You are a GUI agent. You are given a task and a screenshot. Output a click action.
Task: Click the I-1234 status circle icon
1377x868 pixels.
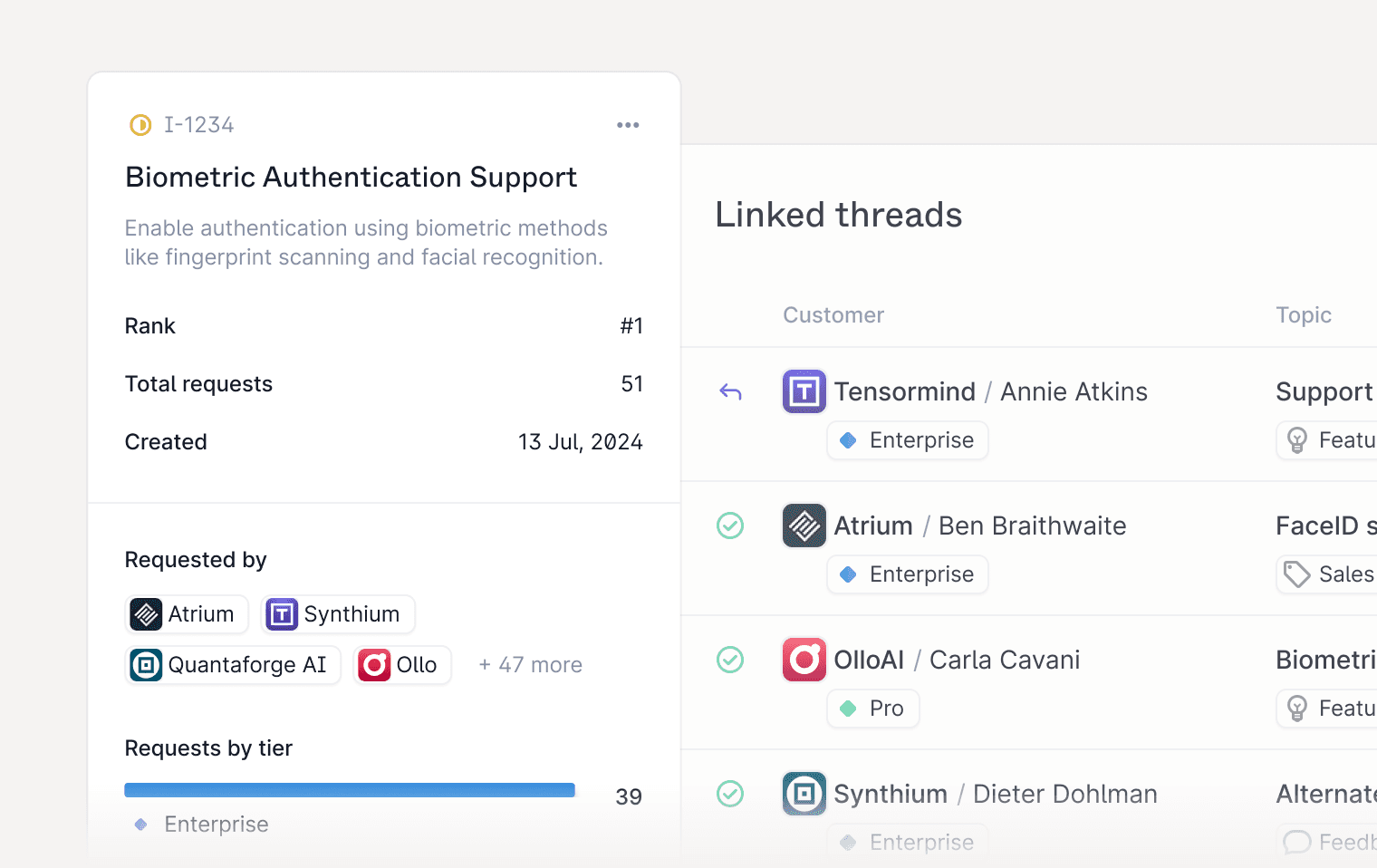tap(140, 125)
